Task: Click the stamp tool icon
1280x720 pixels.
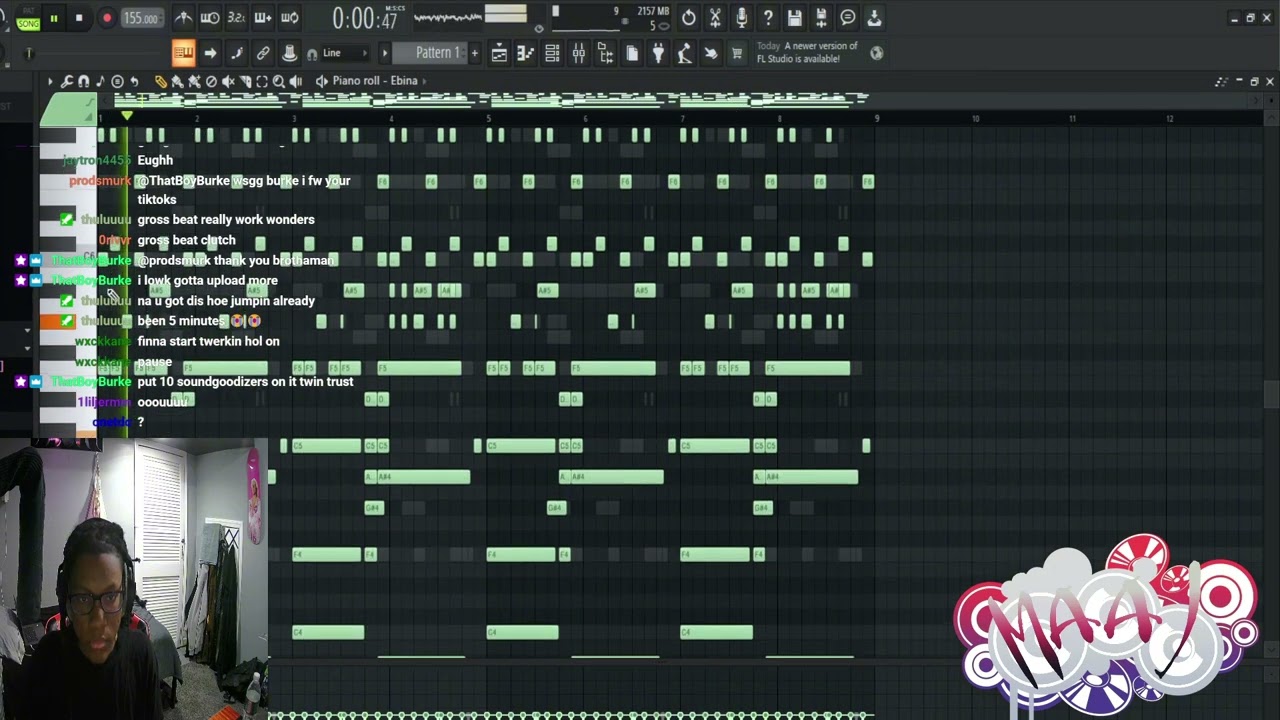Action: [x=289, y=53]
